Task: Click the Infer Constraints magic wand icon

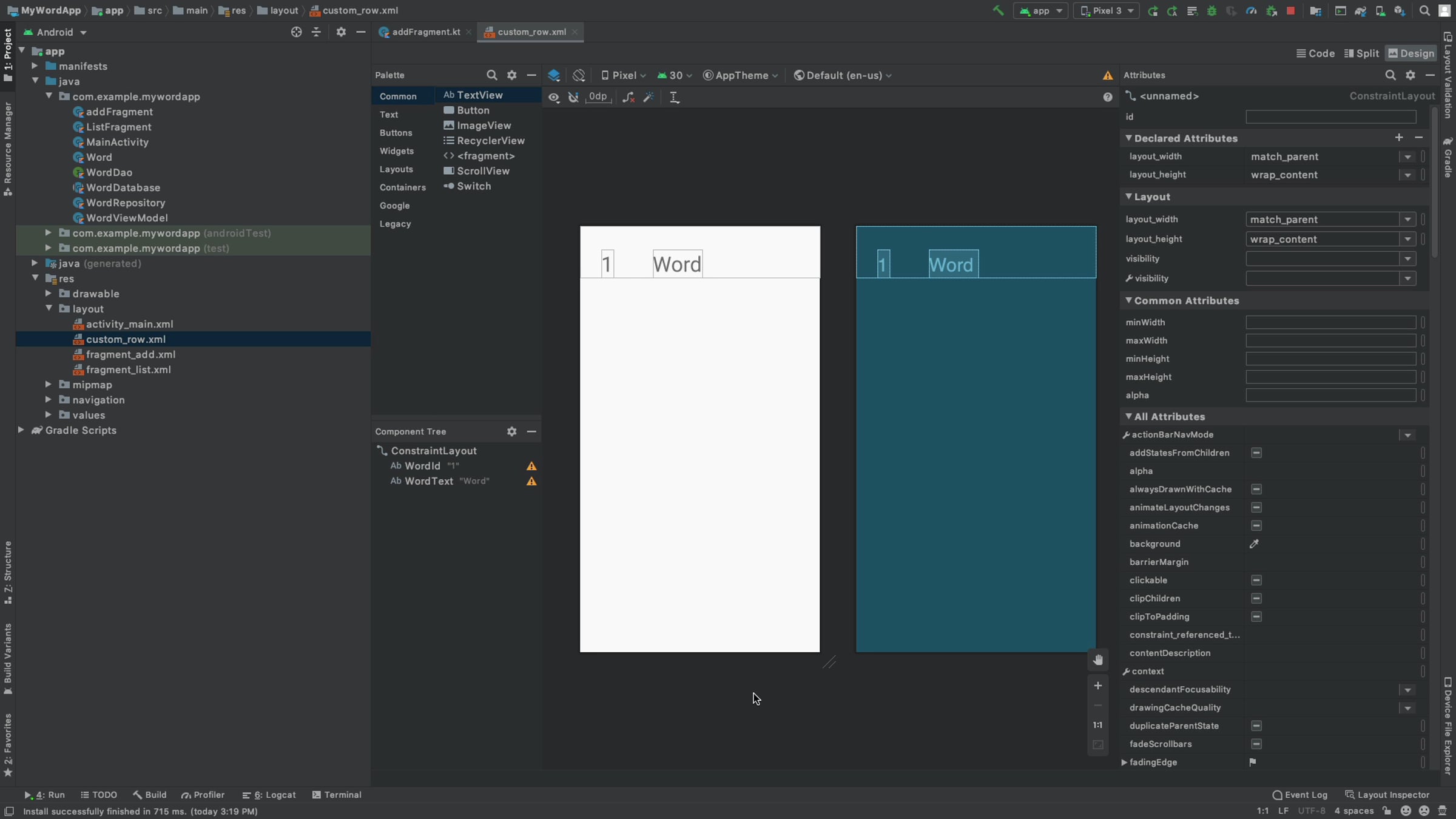Action: coord(649,97)
